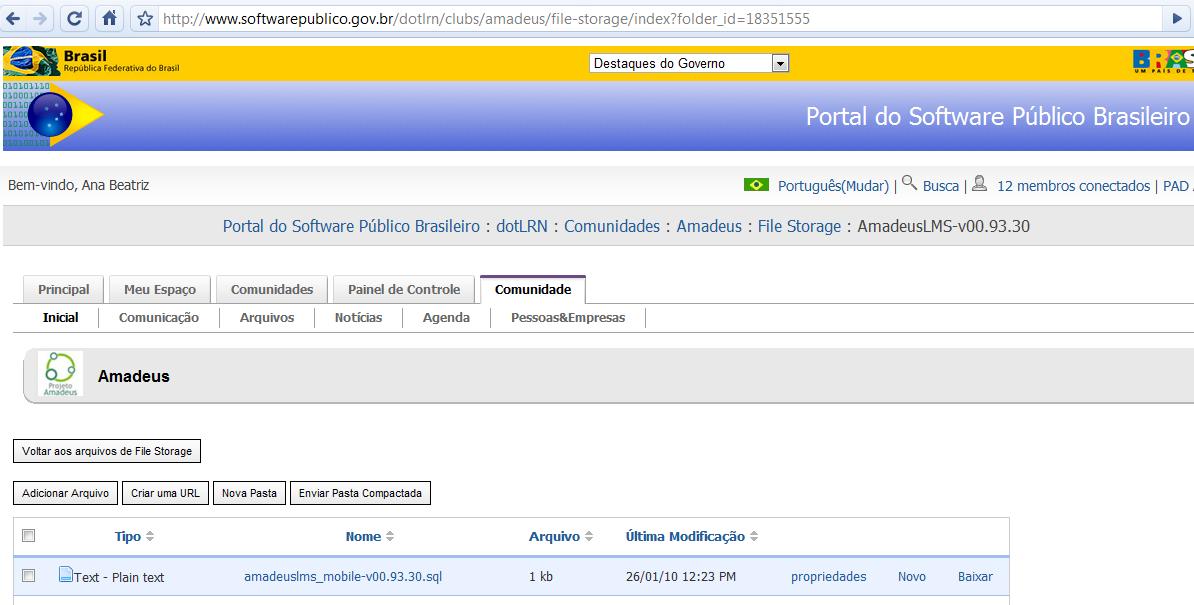Click the 26/01/10 12:23 PM date cell
1194x605 pixels.
[x=681, y=577]
